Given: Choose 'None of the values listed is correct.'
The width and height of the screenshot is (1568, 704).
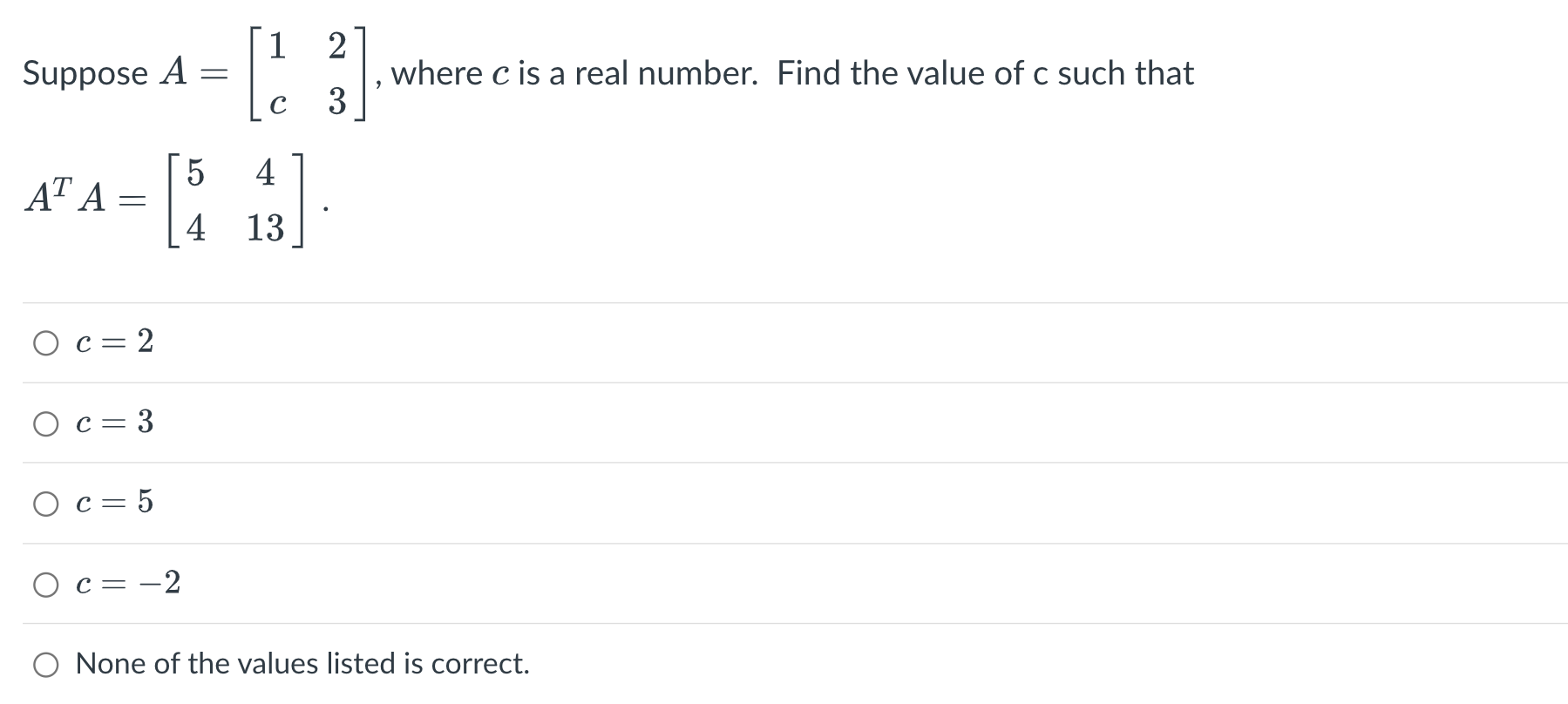Looking at the screenshot, I should (45, 665).
